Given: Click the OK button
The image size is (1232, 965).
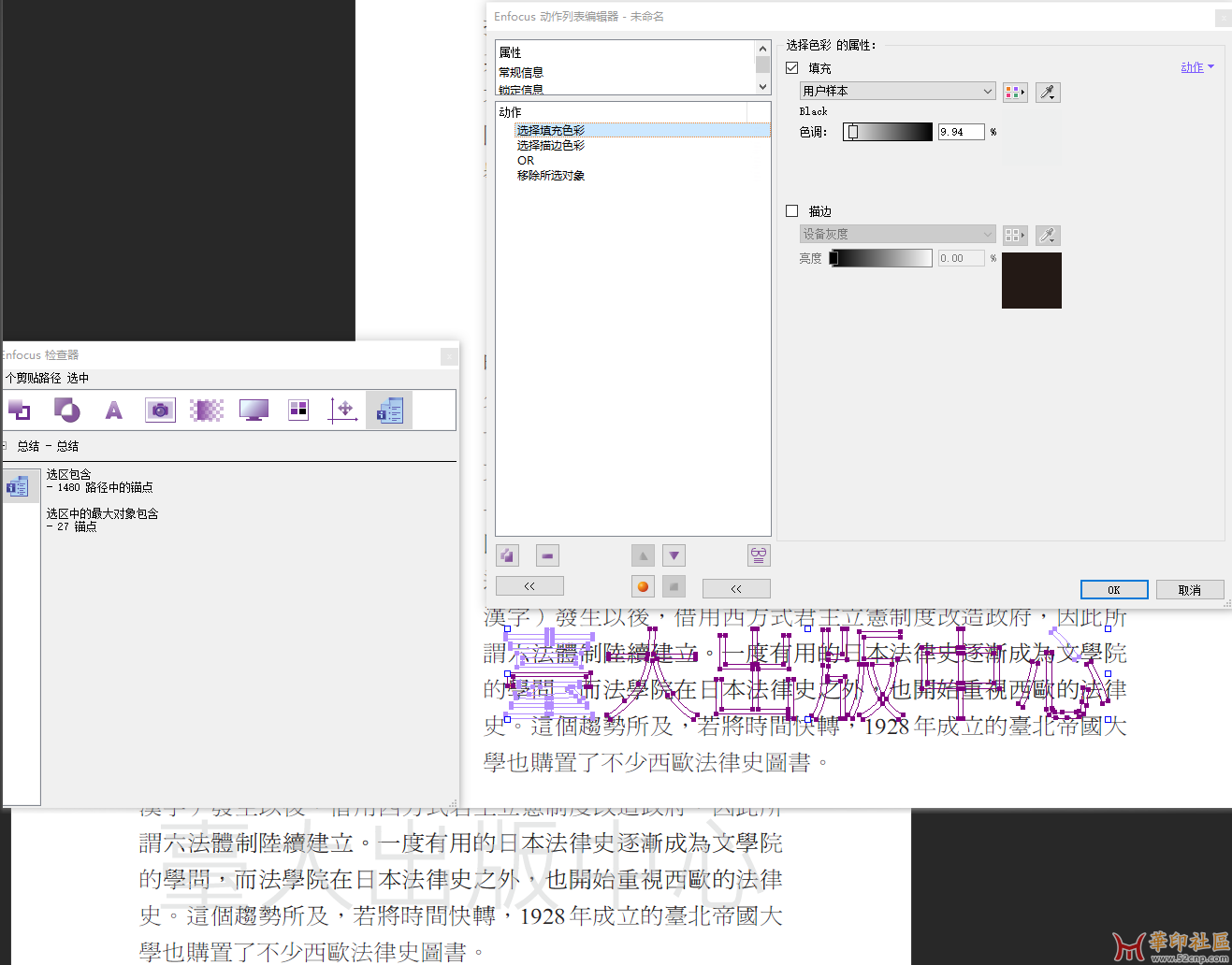Looking at the screenshot, I should [x=1114, y=590].
